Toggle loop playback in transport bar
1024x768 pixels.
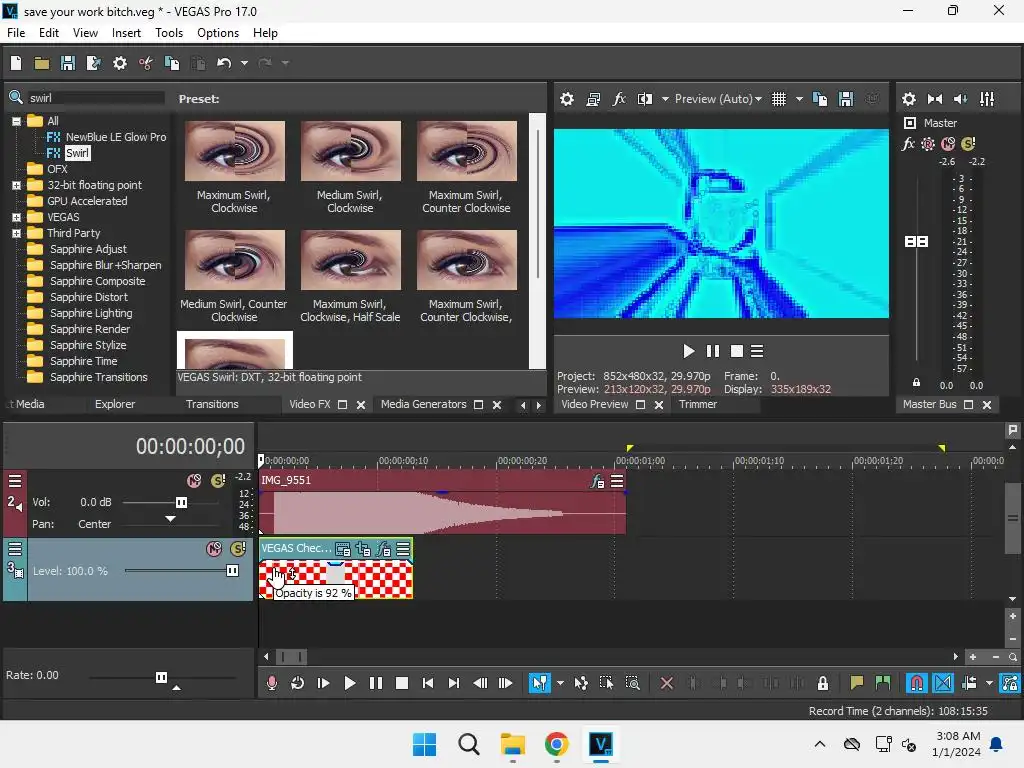tap(297, 683)
